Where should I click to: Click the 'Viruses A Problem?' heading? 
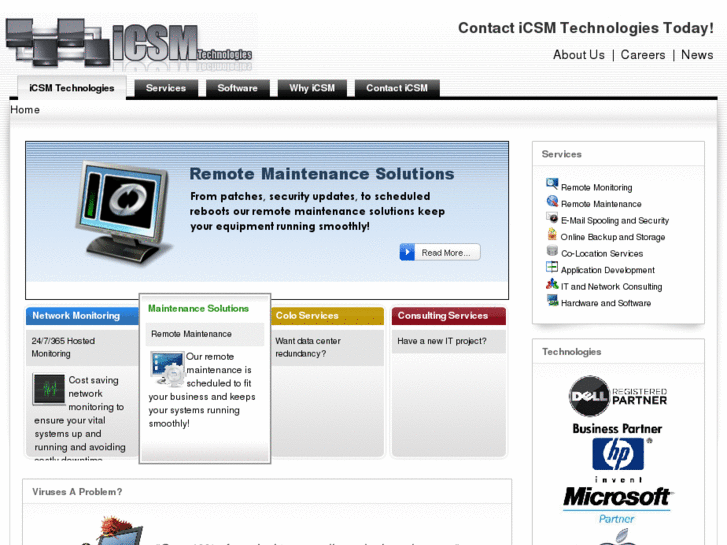pyautogui.click(x=77, y=492)
